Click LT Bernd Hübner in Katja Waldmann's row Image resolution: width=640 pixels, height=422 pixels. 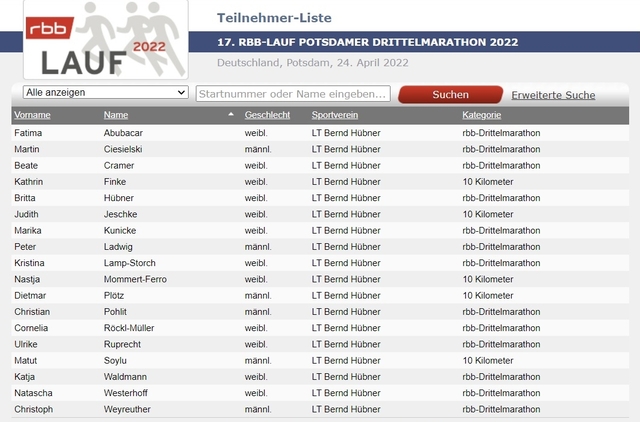pos(346,377)
